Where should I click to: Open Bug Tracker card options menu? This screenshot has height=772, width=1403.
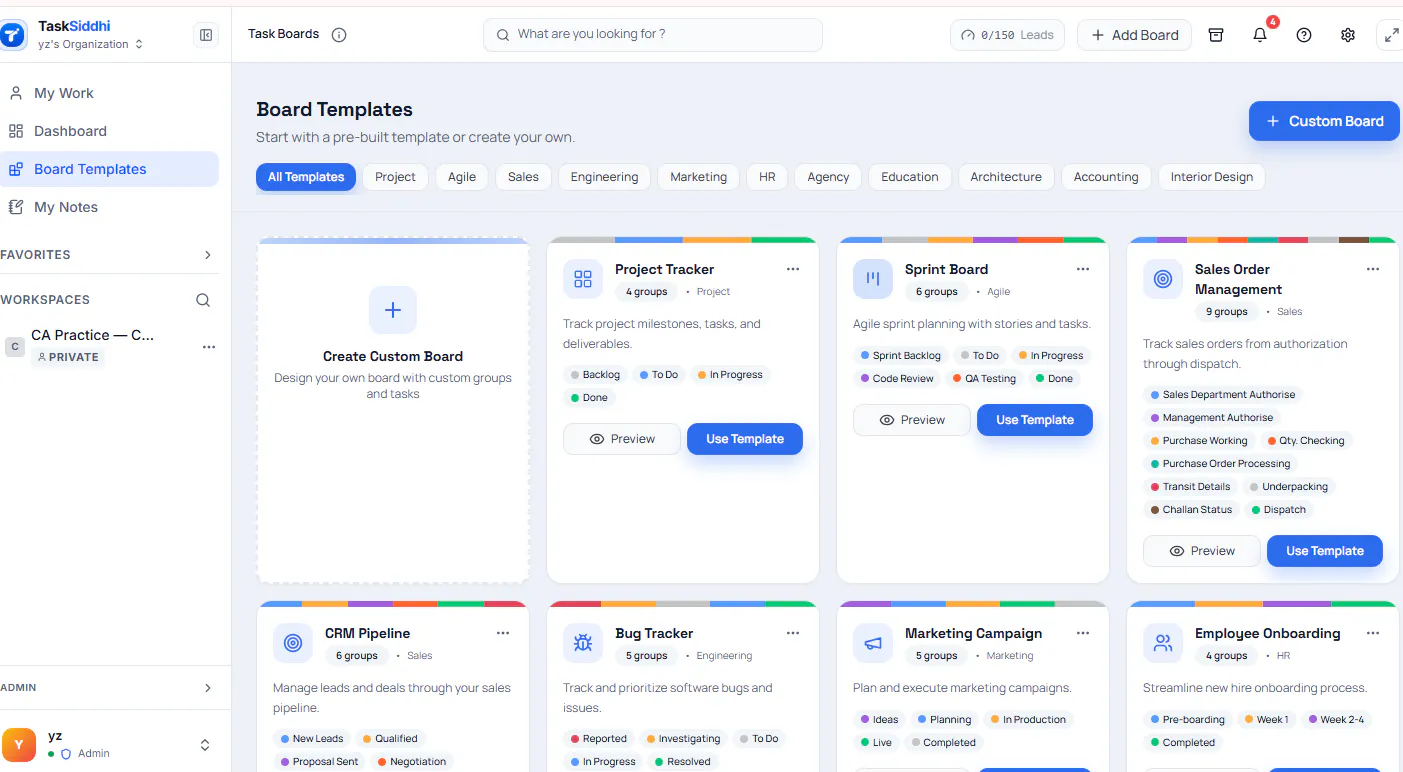point(793,633)
